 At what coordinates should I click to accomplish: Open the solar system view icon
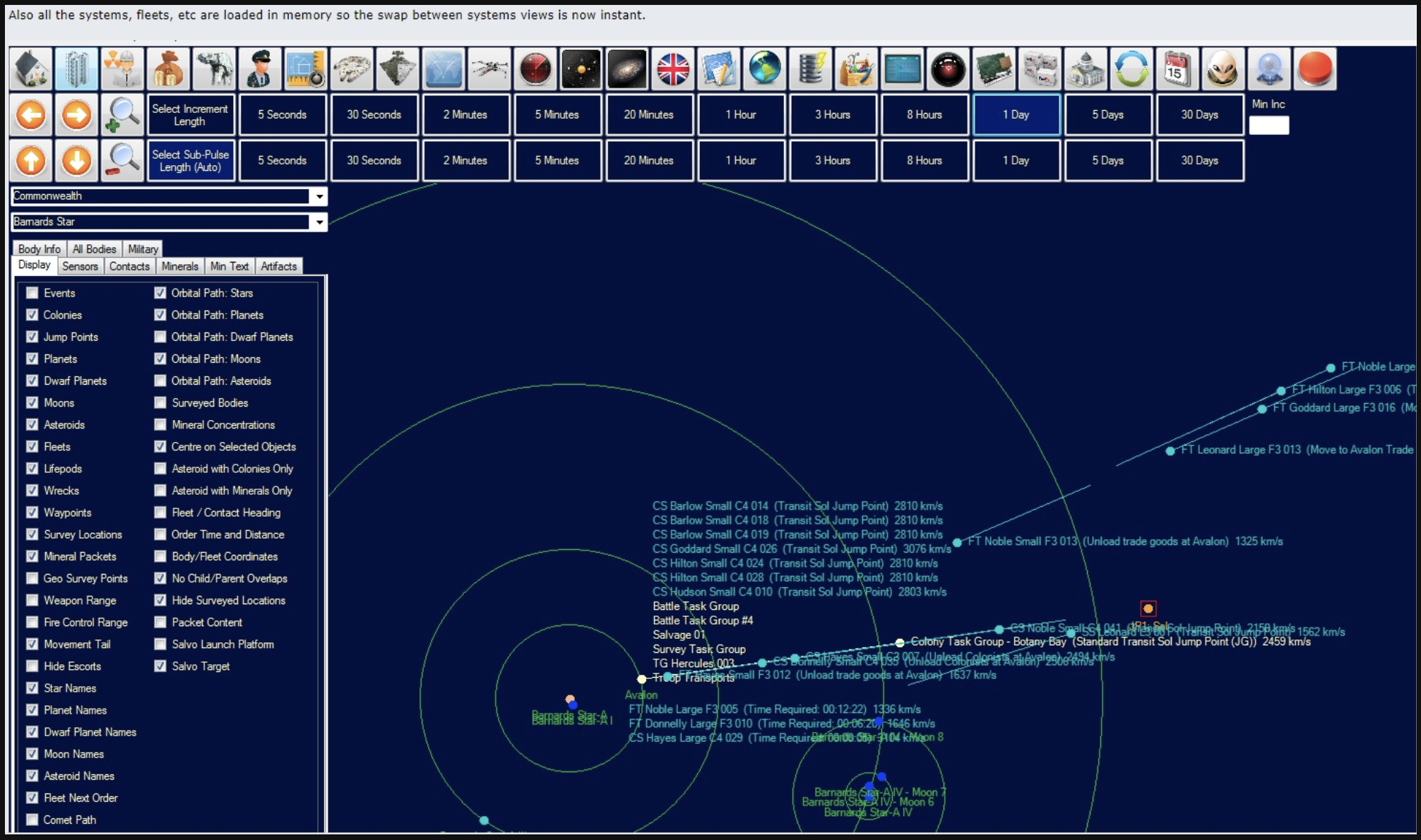click(x=581, y=69)
